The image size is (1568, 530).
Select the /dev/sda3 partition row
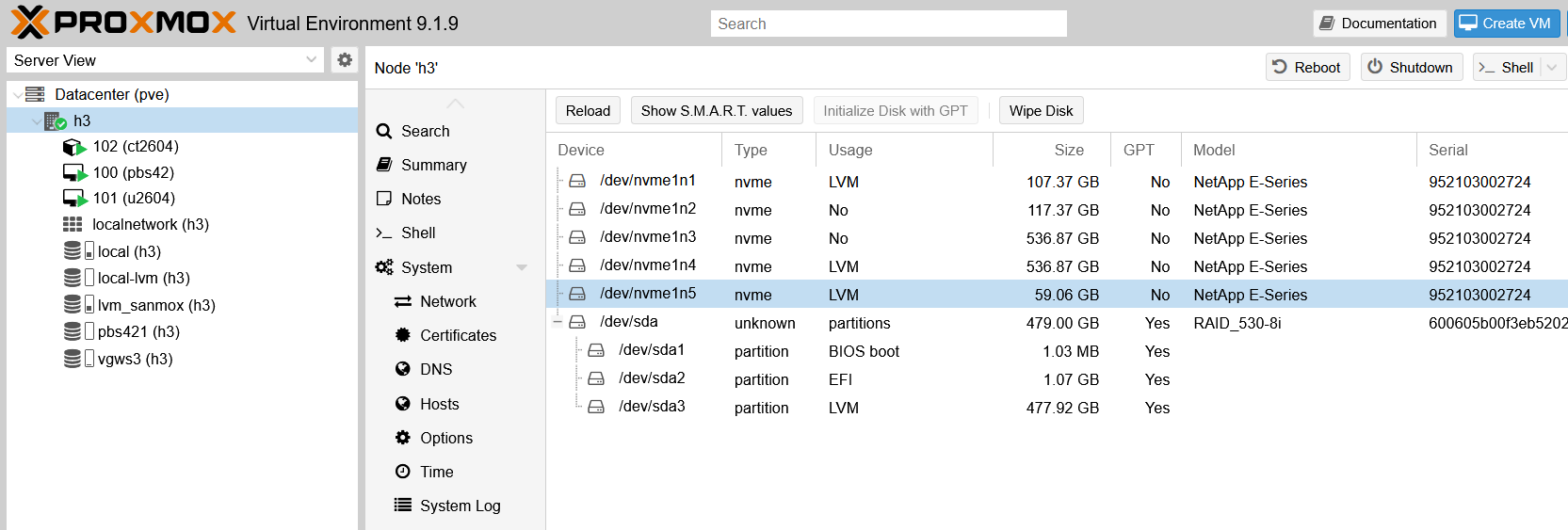coord(1057,407)
